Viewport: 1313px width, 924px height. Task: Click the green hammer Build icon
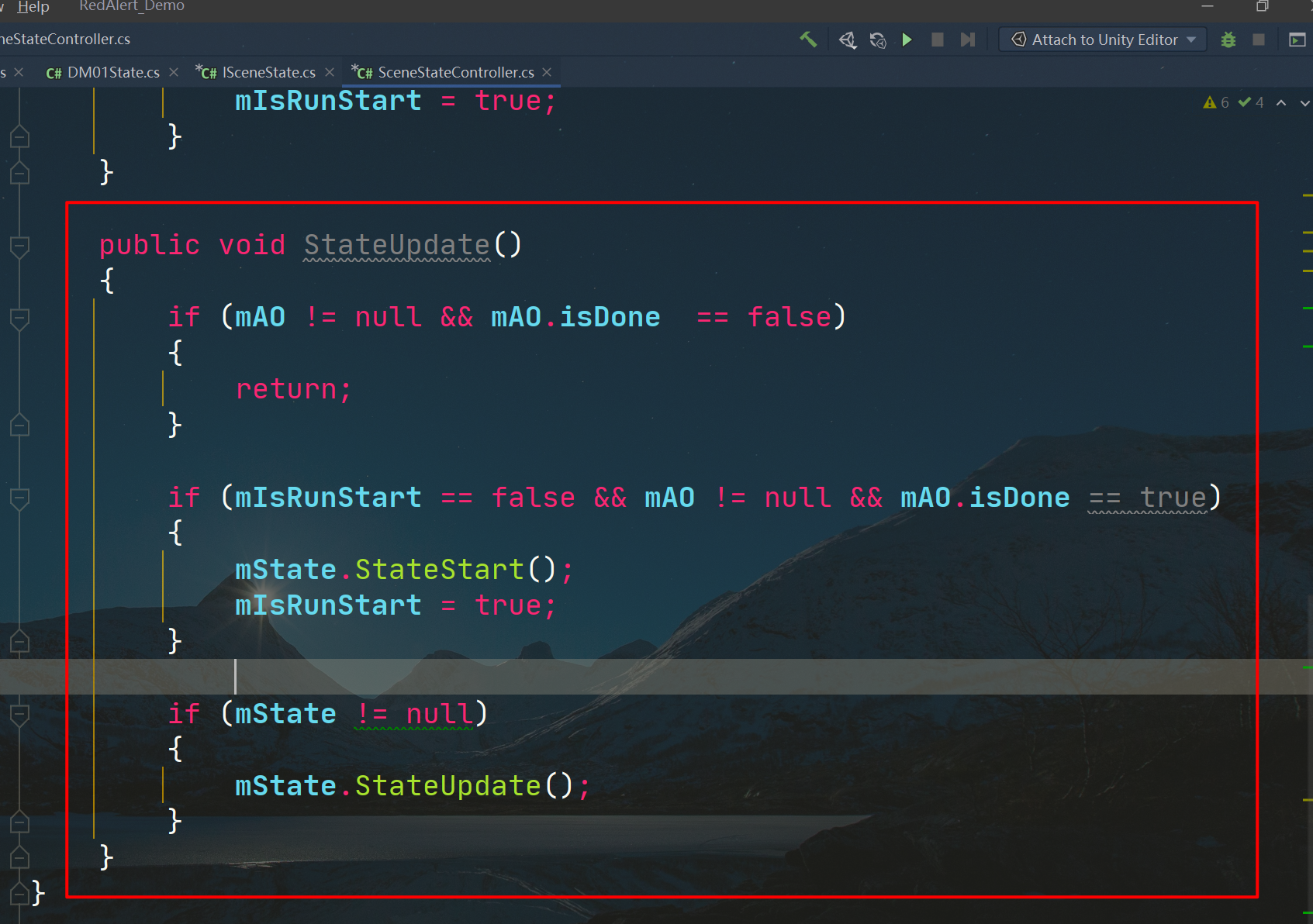(808, 40)
